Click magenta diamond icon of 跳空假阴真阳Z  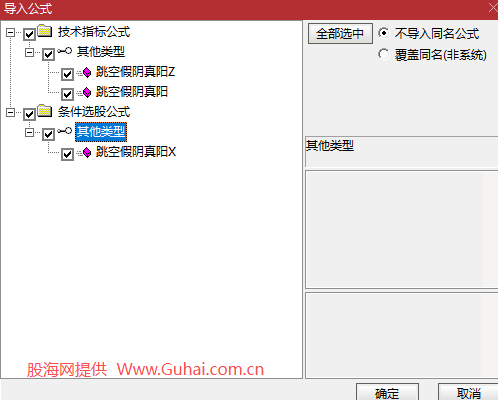pos(87,72)
